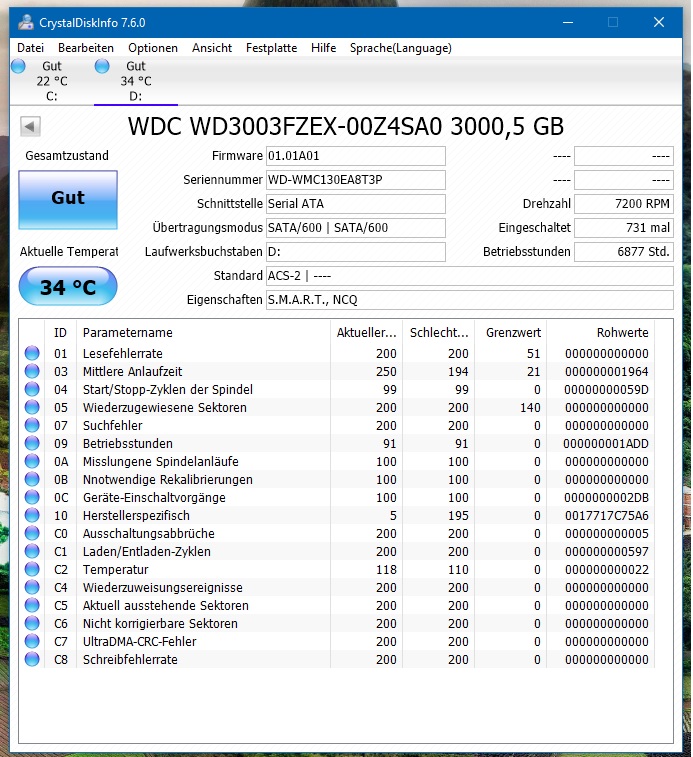
Task: Click the Eigenschaften field S.M.A.R.T., NCQ
Action: tap(469, 300)
